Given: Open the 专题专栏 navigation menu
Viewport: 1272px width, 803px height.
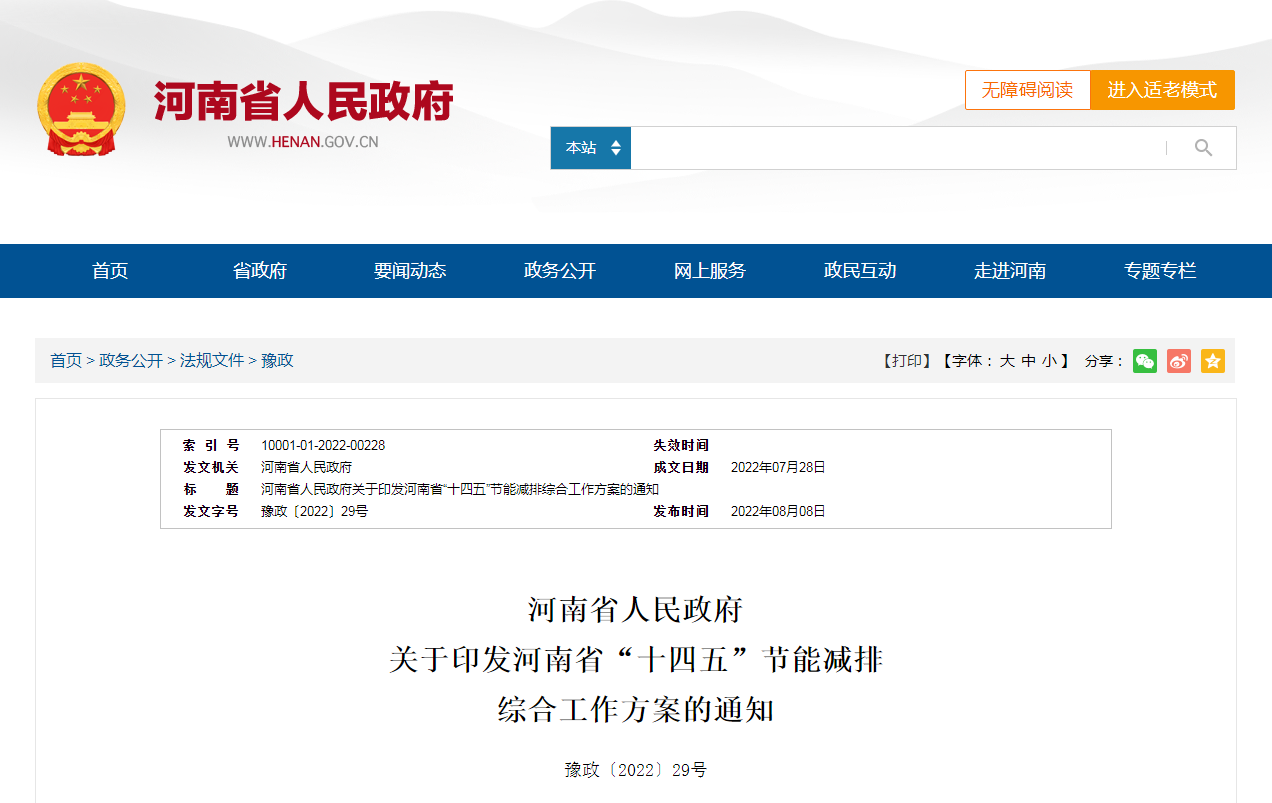Looking at the screenshot, I should pyautogui.click(x=1159, y=270).
